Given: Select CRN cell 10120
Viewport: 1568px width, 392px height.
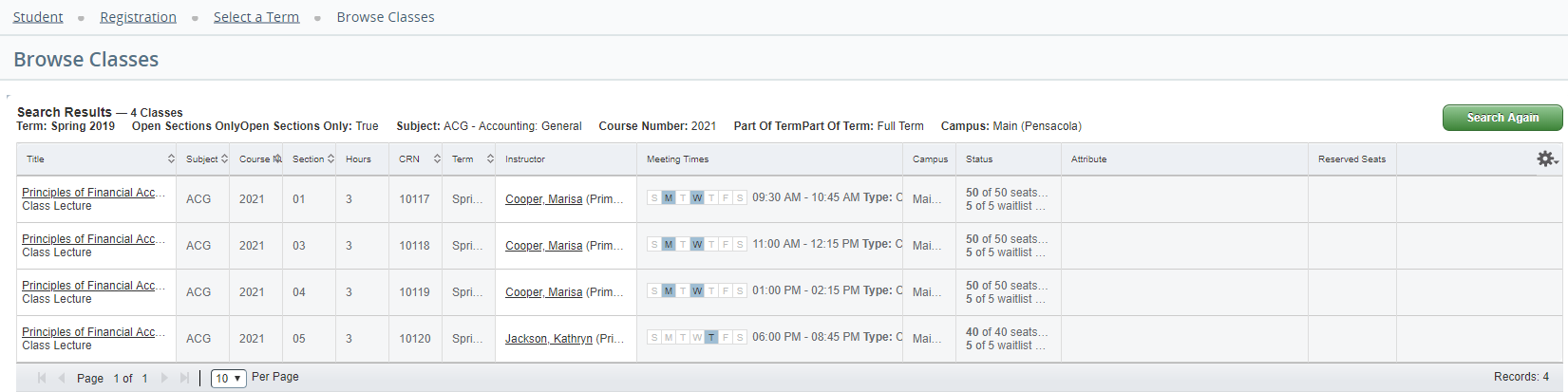Looking at the screenshot, I should (x=414, y=339).
